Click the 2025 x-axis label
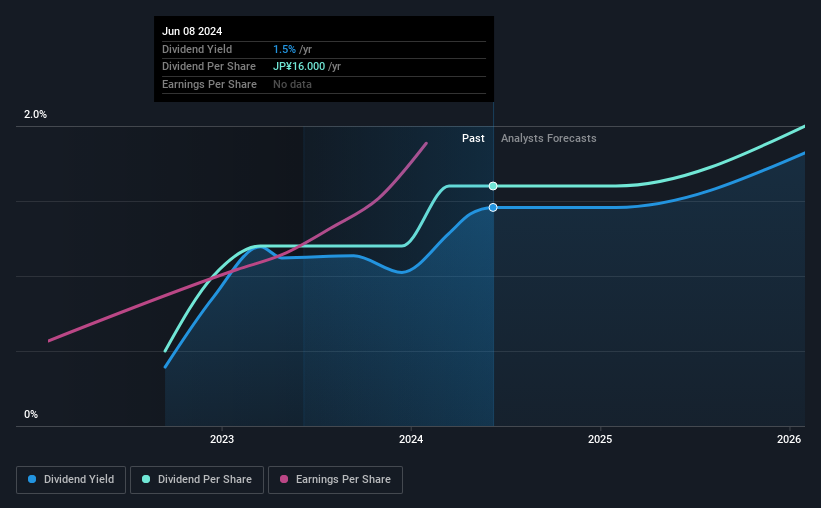This screenshot has height=508, width=821. (600, 439)
